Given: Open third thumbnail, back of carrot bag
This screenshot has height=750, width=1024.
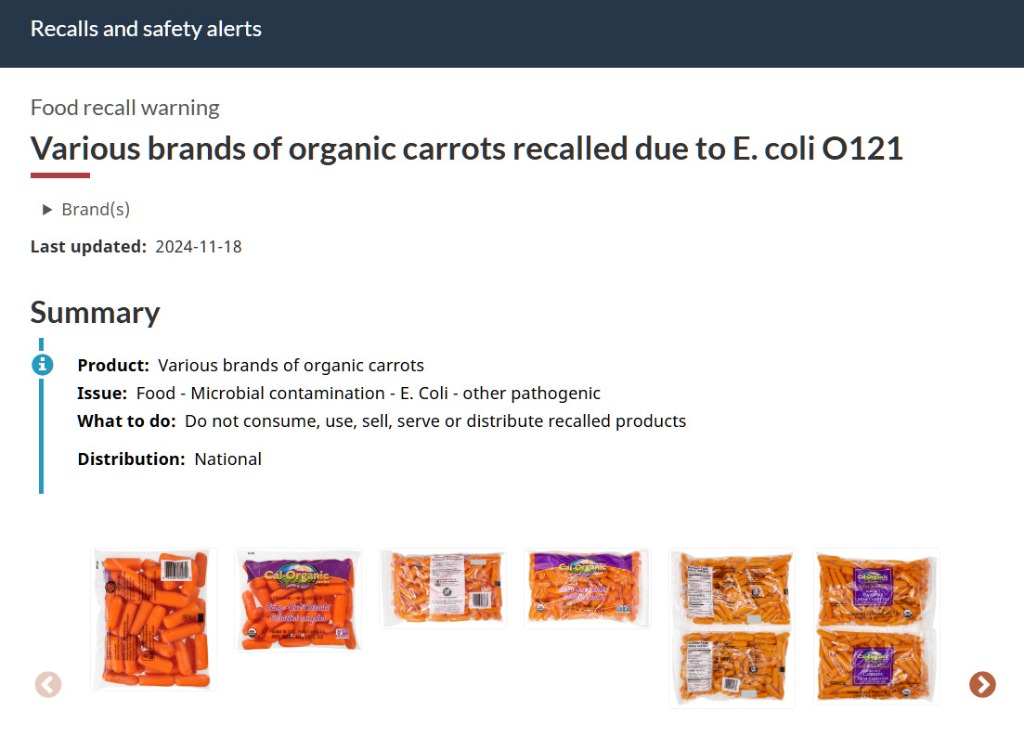Looking at the screenshot, I should (x=444, y=588).
